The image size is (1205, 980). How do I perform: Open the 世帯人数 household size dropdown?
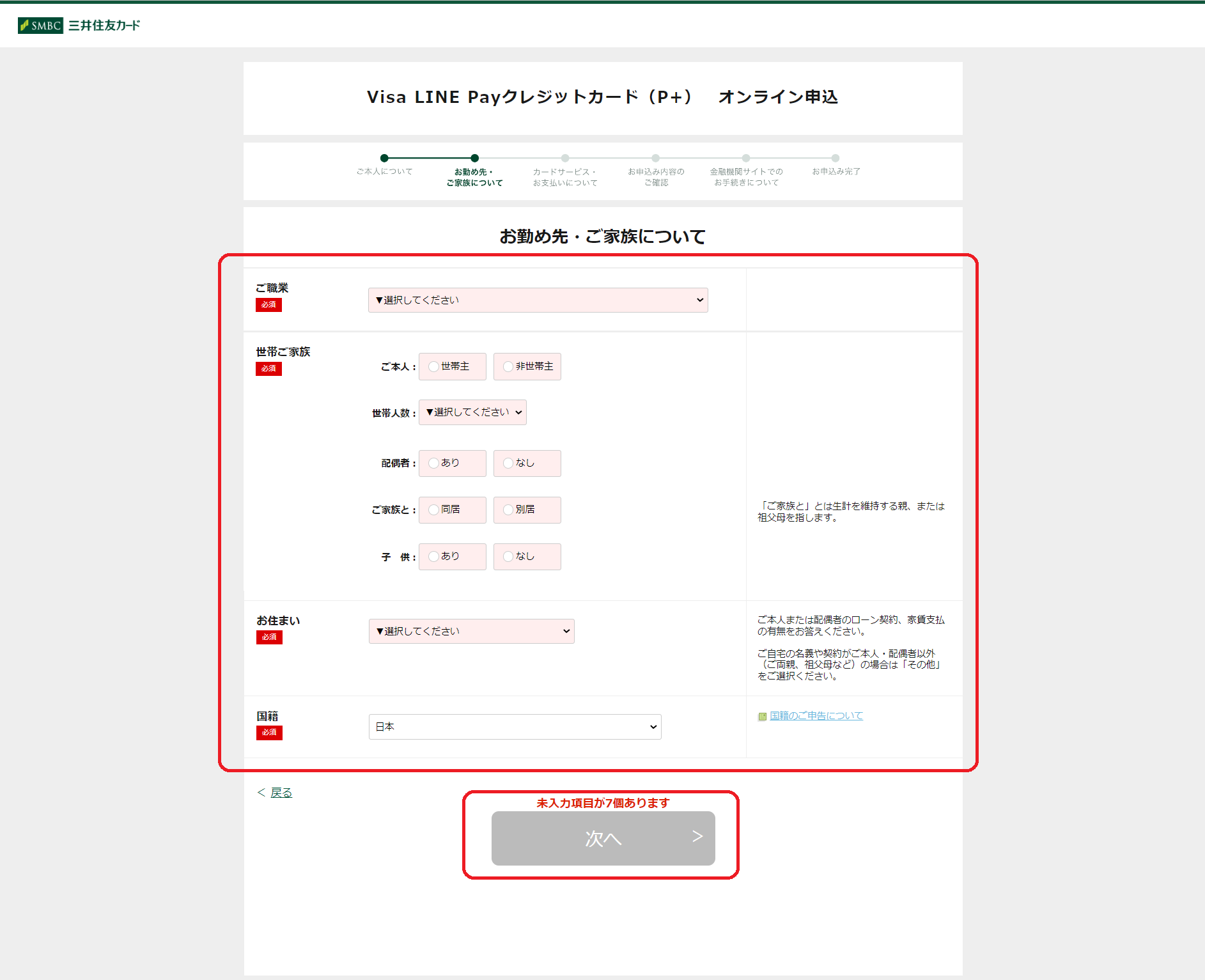472,412
